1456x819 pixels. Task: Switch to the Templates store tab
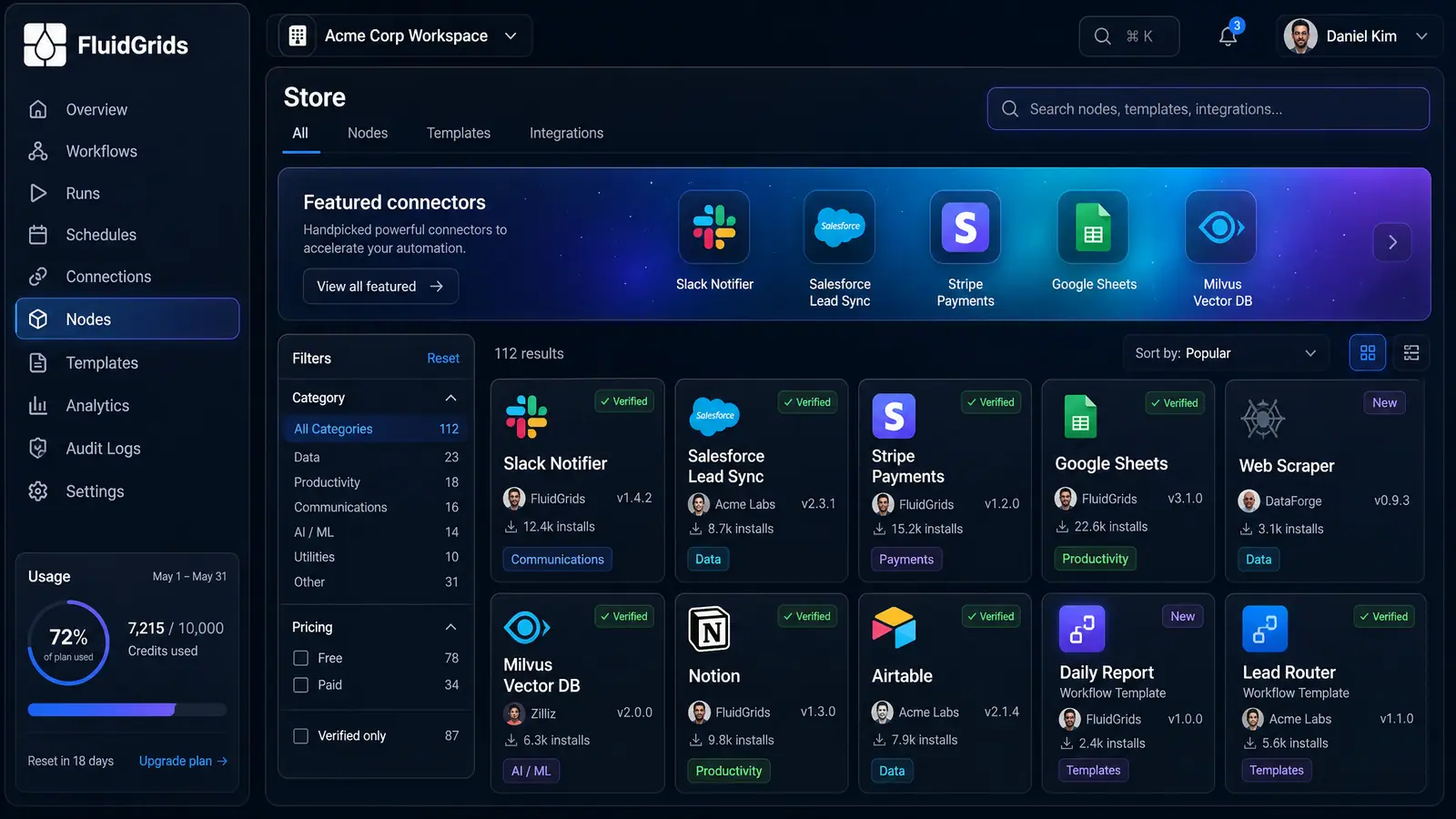(x=459, y=133)
